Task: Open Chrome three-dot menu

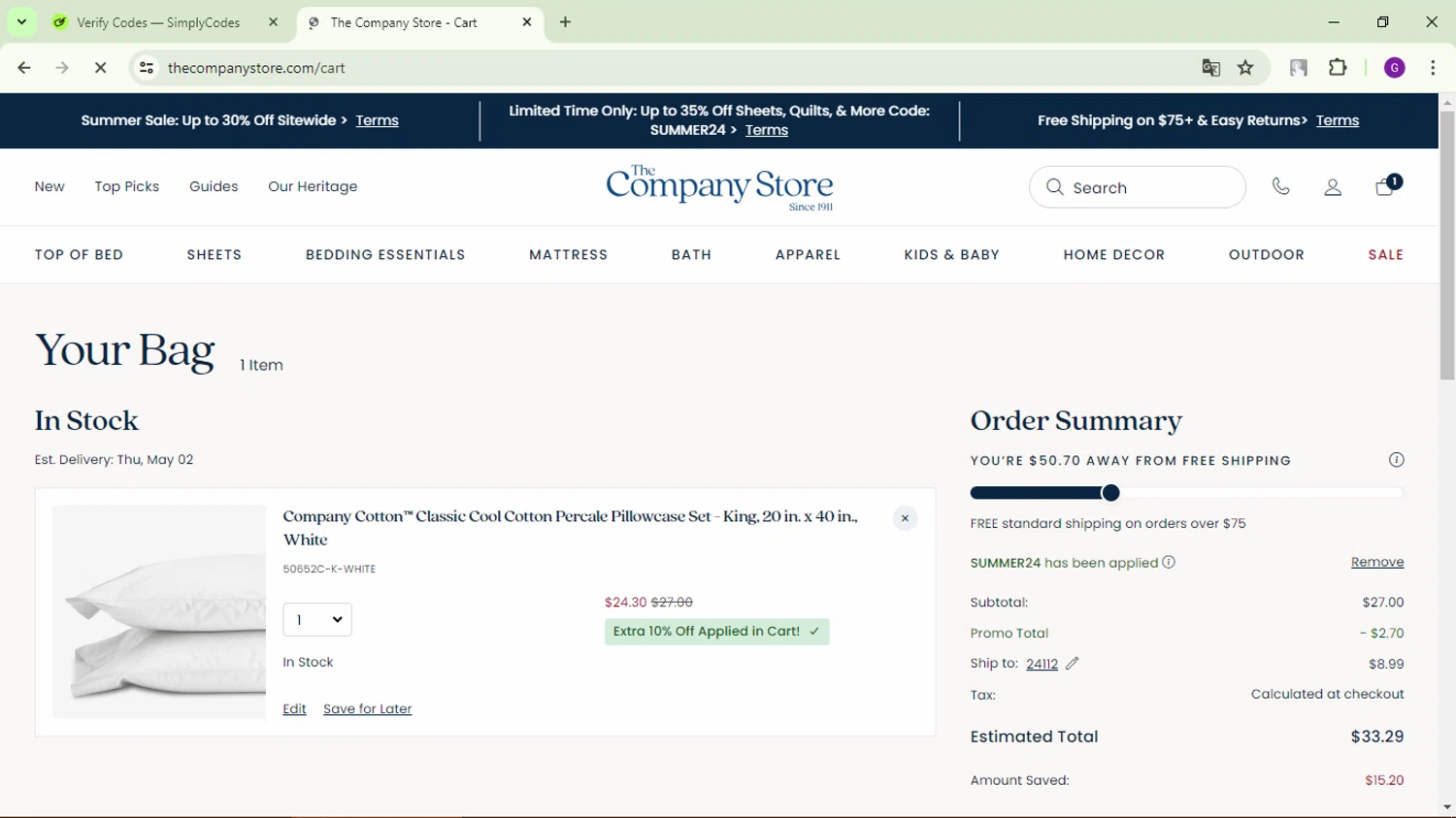Action: click(x=1433, y=68)
